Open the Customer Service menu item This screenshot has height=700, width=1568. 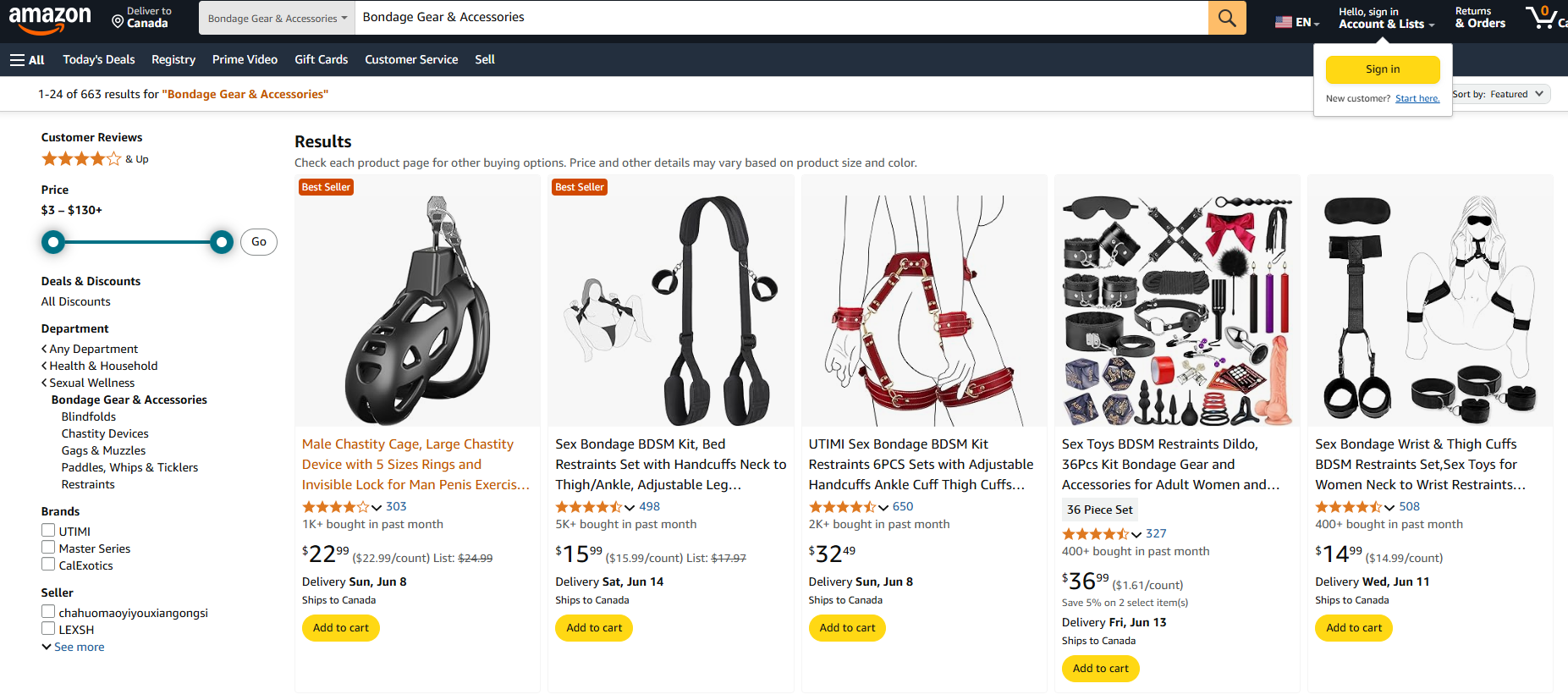click(x=411, y=59)
